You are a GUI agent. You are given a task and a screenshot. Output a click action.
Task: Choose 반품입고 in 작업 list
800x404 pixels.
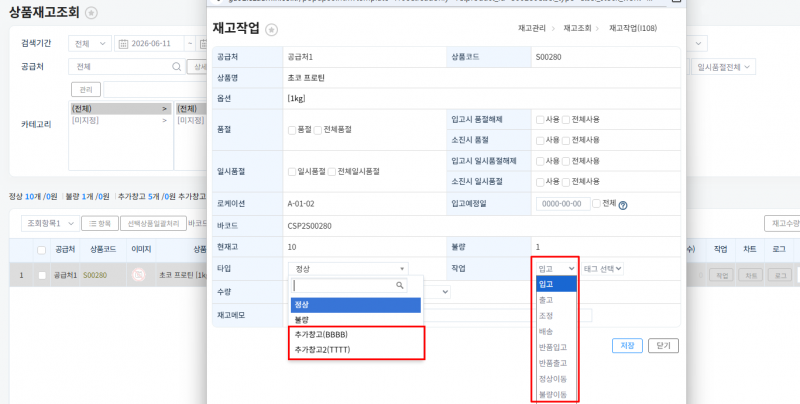pyautogui.click(x=556, y=347)
